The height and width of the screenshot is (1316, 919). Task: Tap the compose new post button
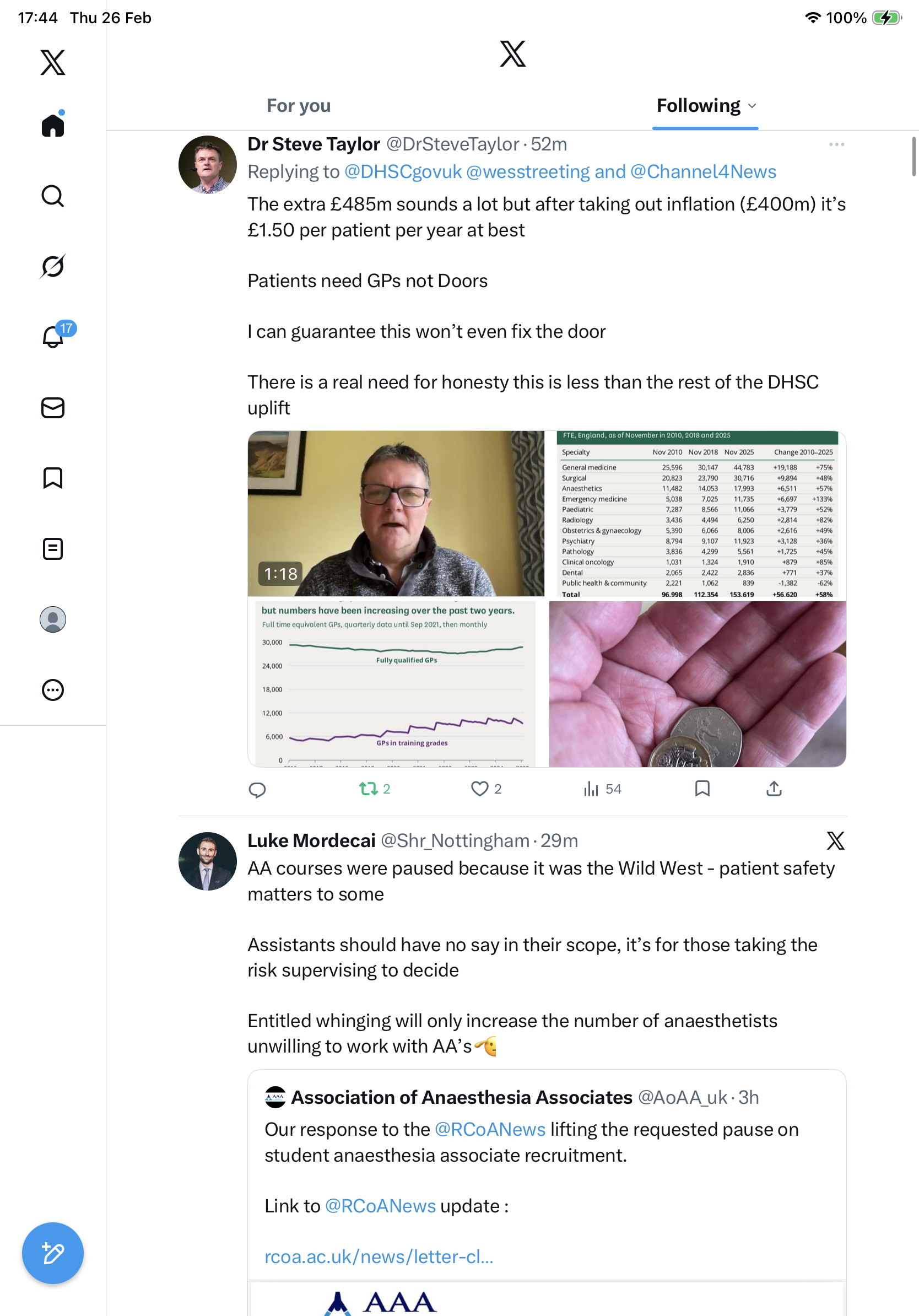(x=53, y=1253)
